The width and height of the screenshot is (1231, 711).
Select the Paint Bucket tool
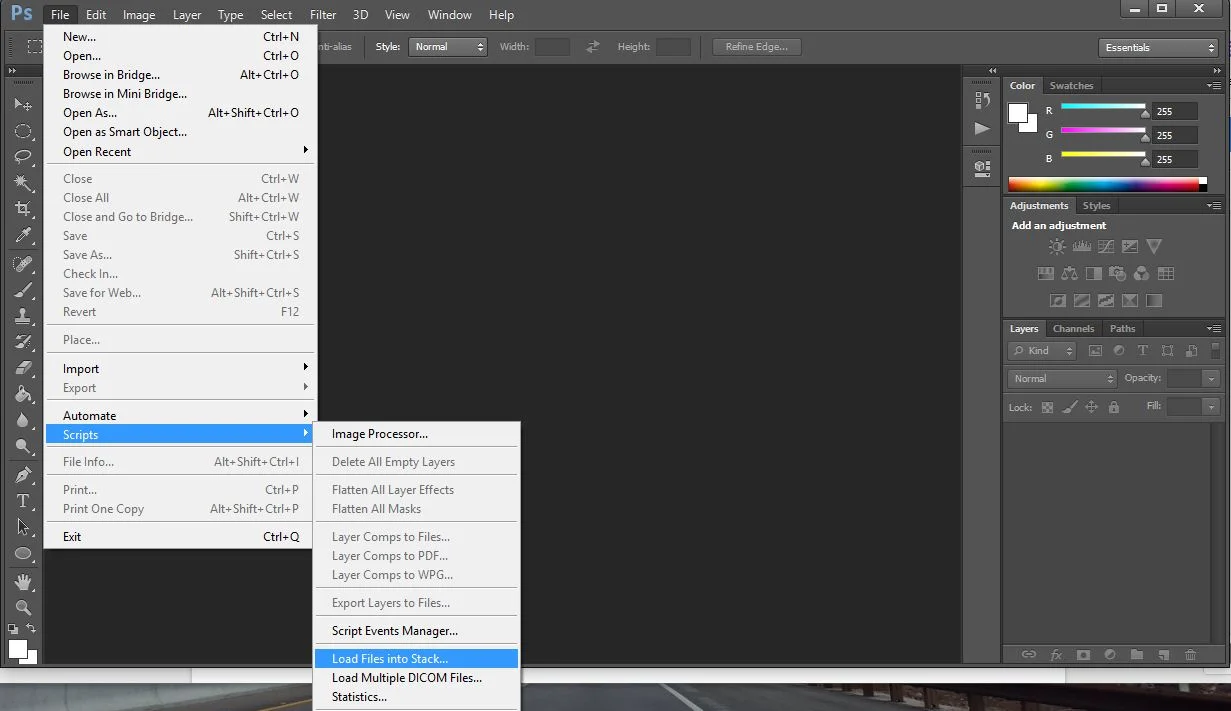[23, 394]
